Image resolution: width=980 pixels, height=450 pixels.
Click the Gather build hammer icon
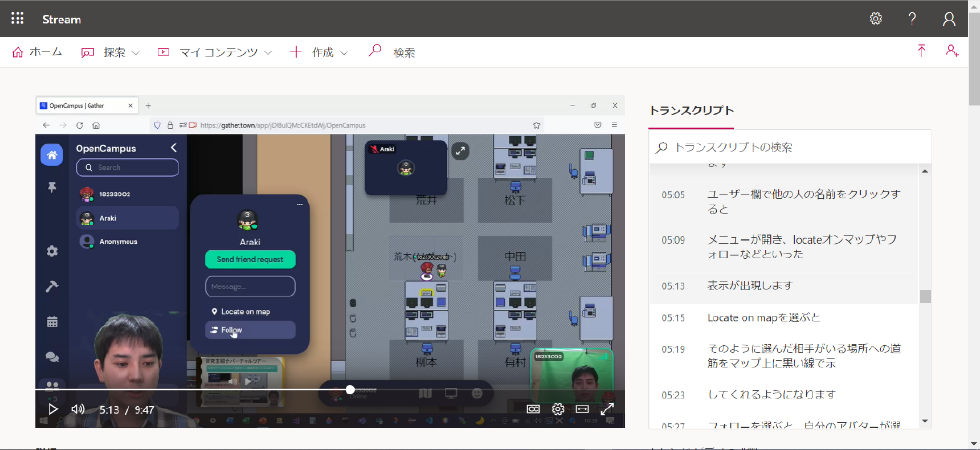[52, 286]
